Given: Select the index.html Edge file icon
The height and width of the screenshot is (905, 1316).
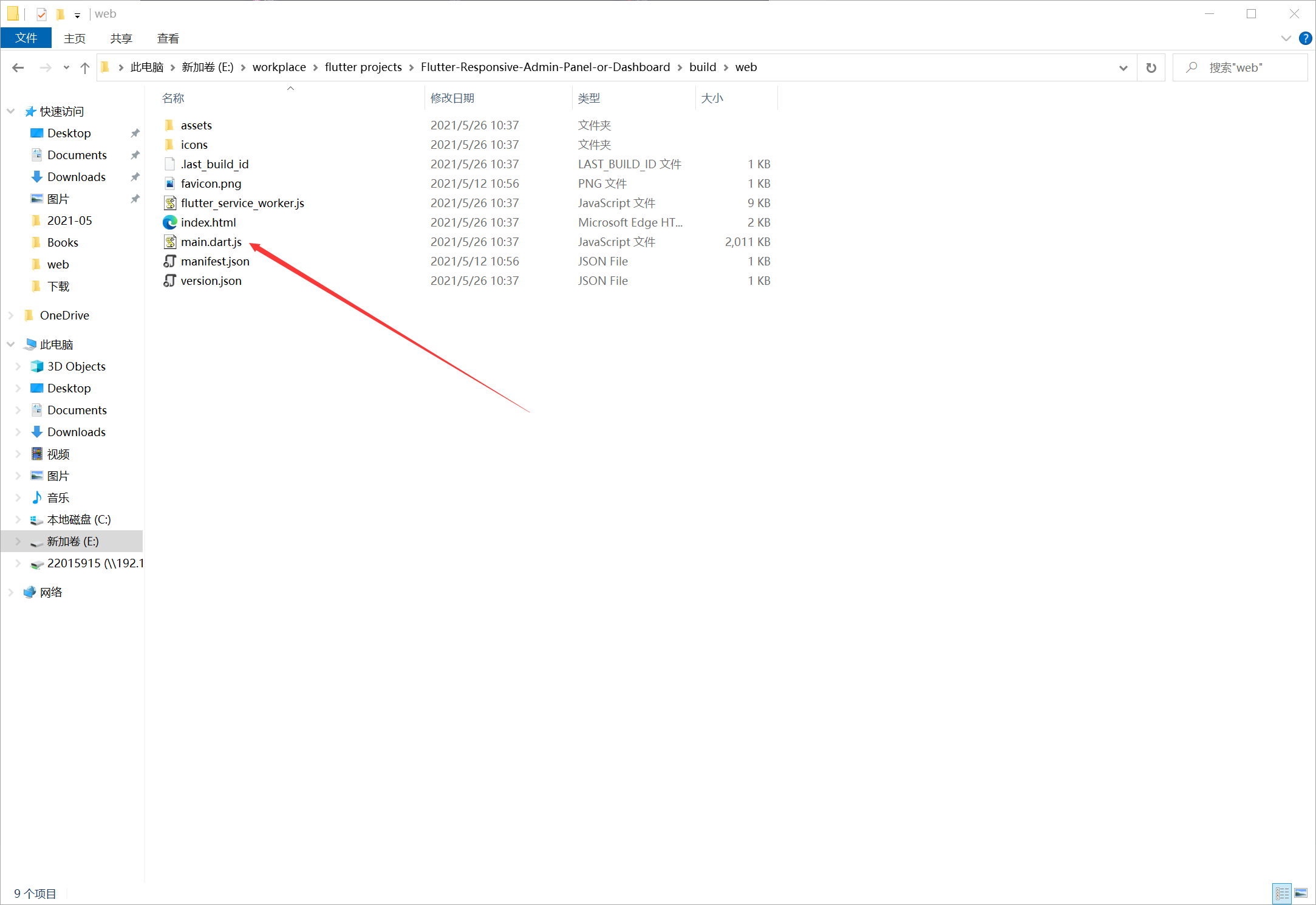Looking at the screenshot, I should pos(170,222).
